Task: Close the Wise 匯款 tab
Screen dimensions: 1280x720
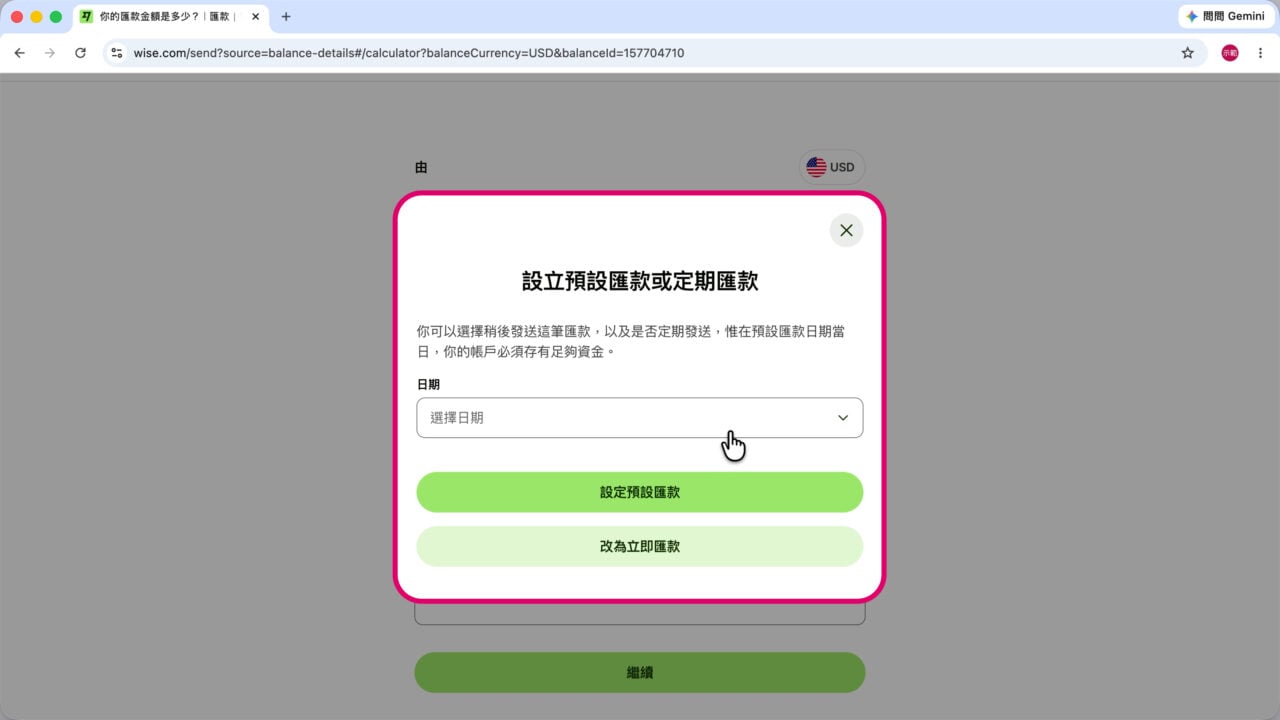Action: click(x=254, y=16)
